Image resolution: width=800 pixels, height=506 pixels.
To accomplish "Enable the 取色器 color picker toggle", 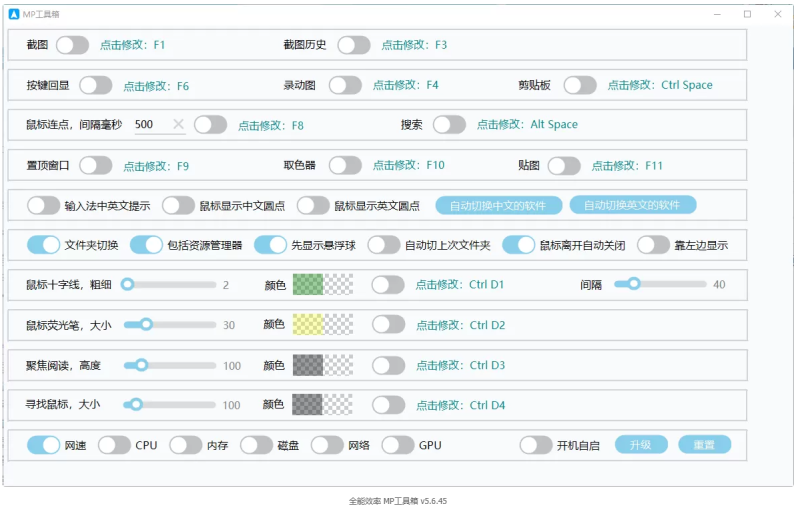I will 345,166.
